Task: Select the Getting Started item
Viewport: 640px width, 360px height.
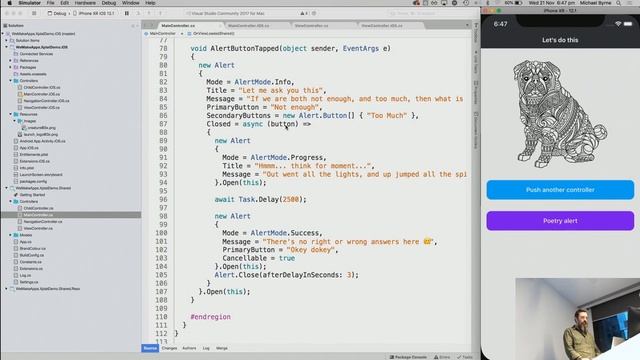Action: 32,195
